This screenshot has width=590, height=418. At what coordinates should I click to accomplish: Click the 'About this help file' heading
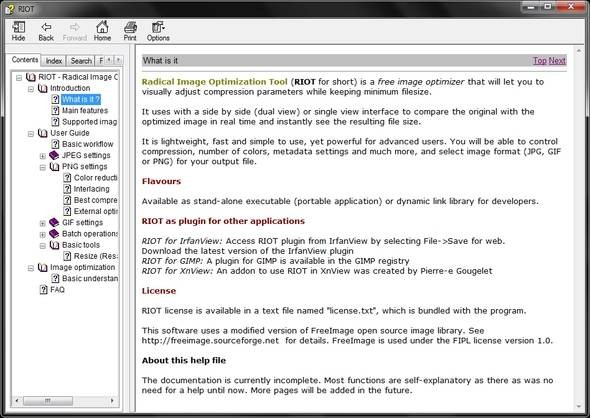pos(184,360)
